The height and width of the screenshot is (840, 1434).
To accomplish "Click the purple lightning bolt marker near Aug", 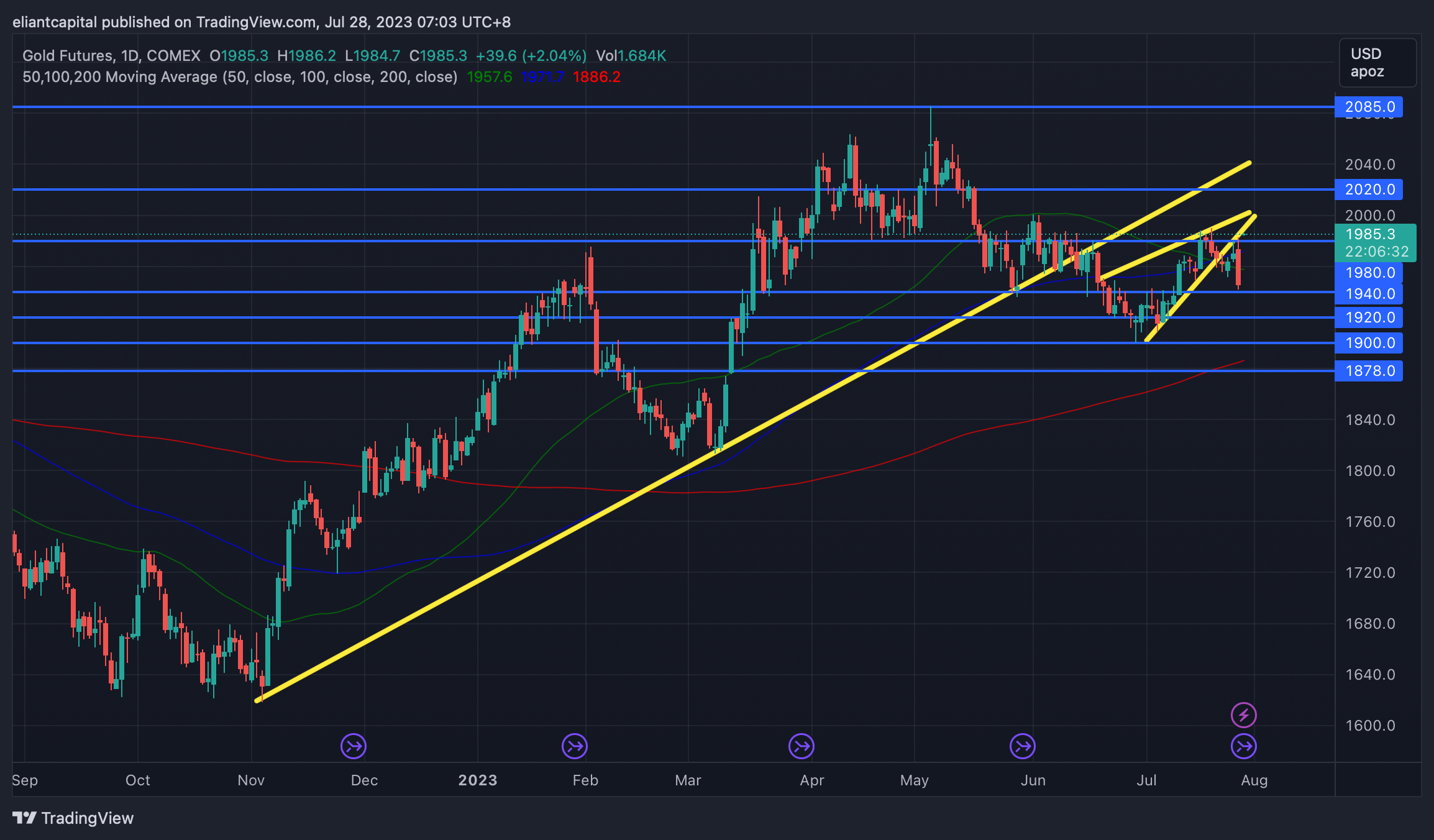I will [1243, 714].
